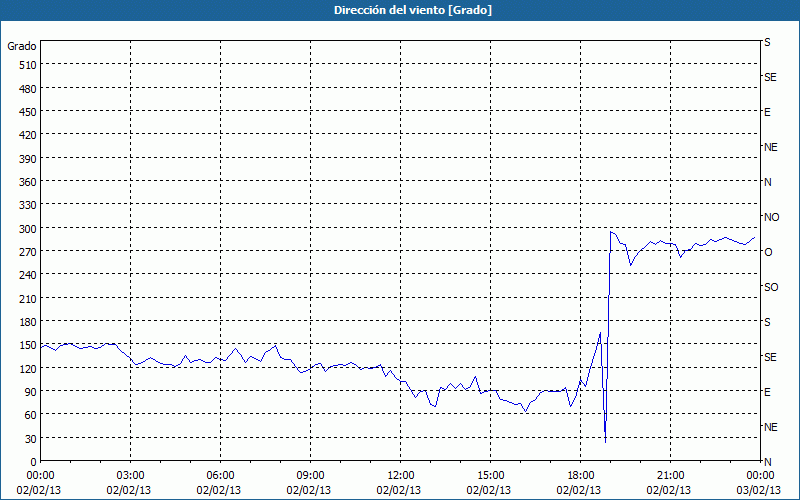Select the 480 value on the degree axis
The width and height of the screenshot is (800, 500).
click(x=28, y=89)
